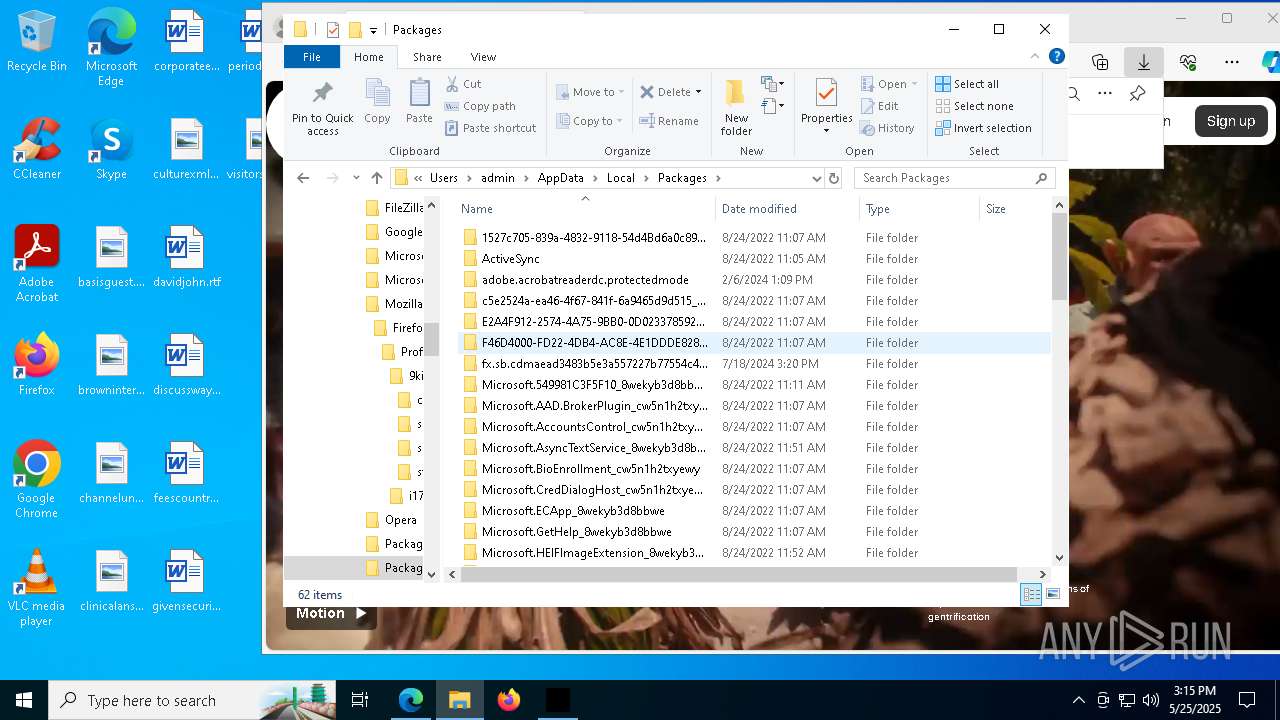Click the red Delete icon
The image size is (1280, 720).
[647, 92]
